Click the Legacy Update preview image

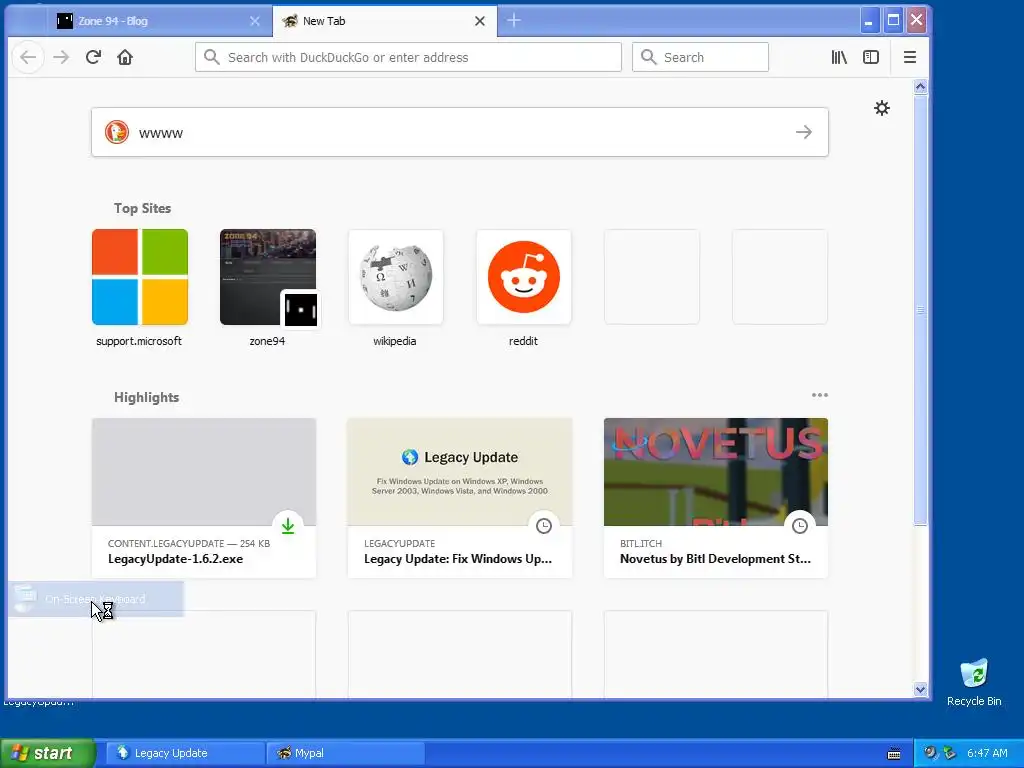(x=460, y=472)
